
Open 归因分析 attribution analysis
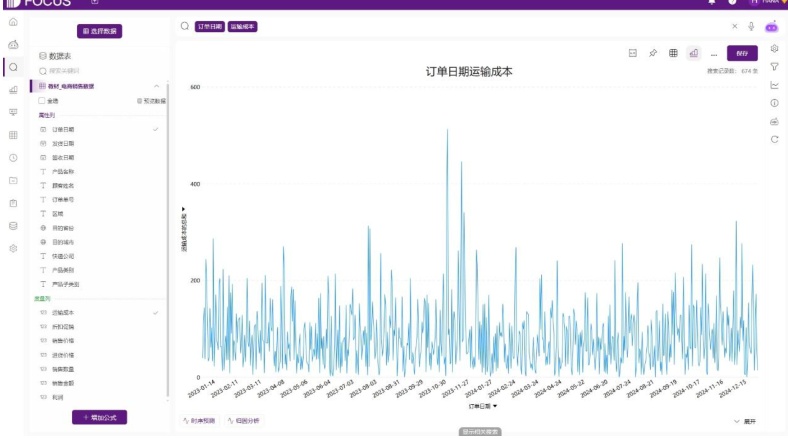point(244,421)
